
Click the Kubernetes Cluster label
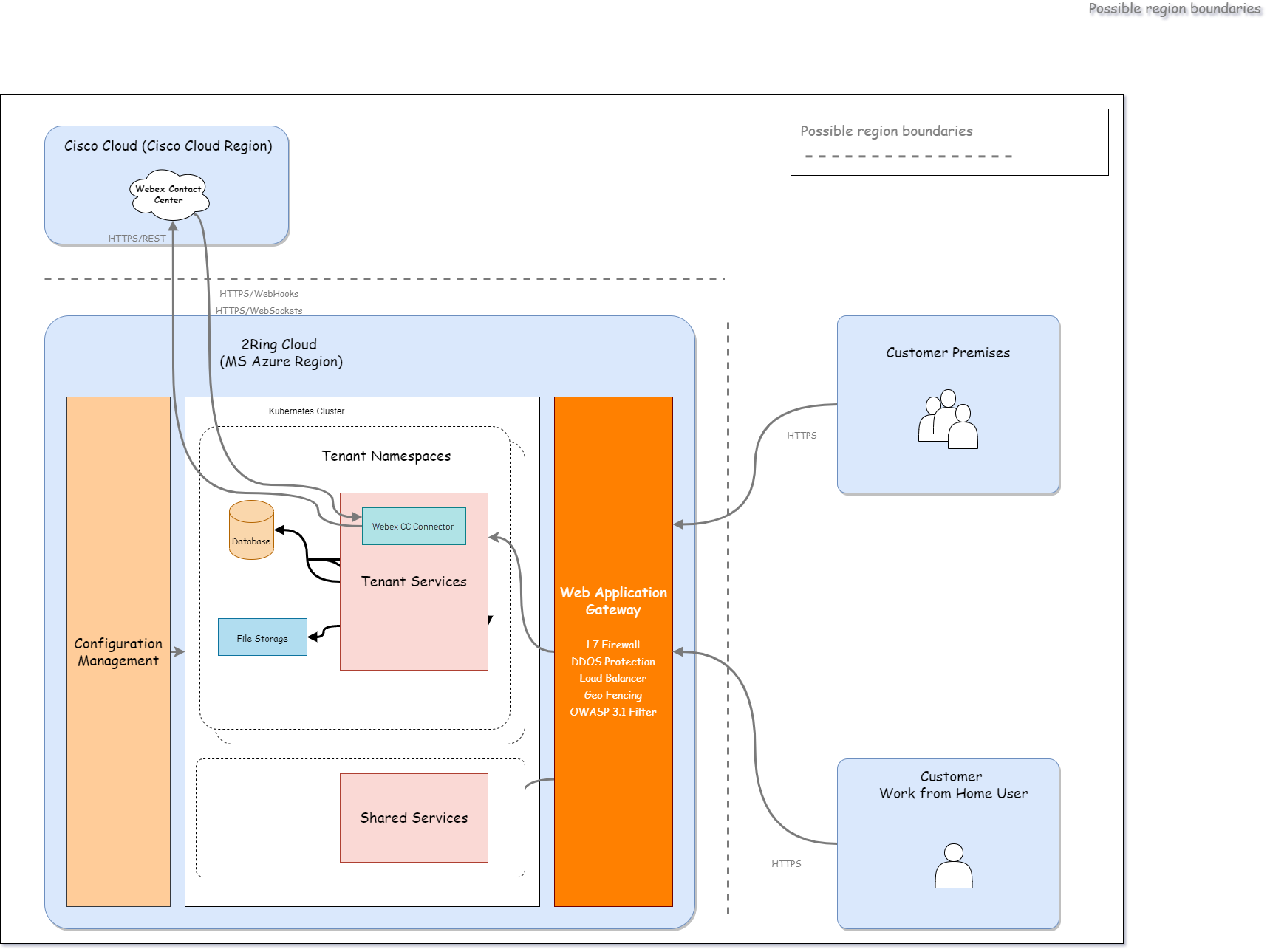tap(307, 411)
